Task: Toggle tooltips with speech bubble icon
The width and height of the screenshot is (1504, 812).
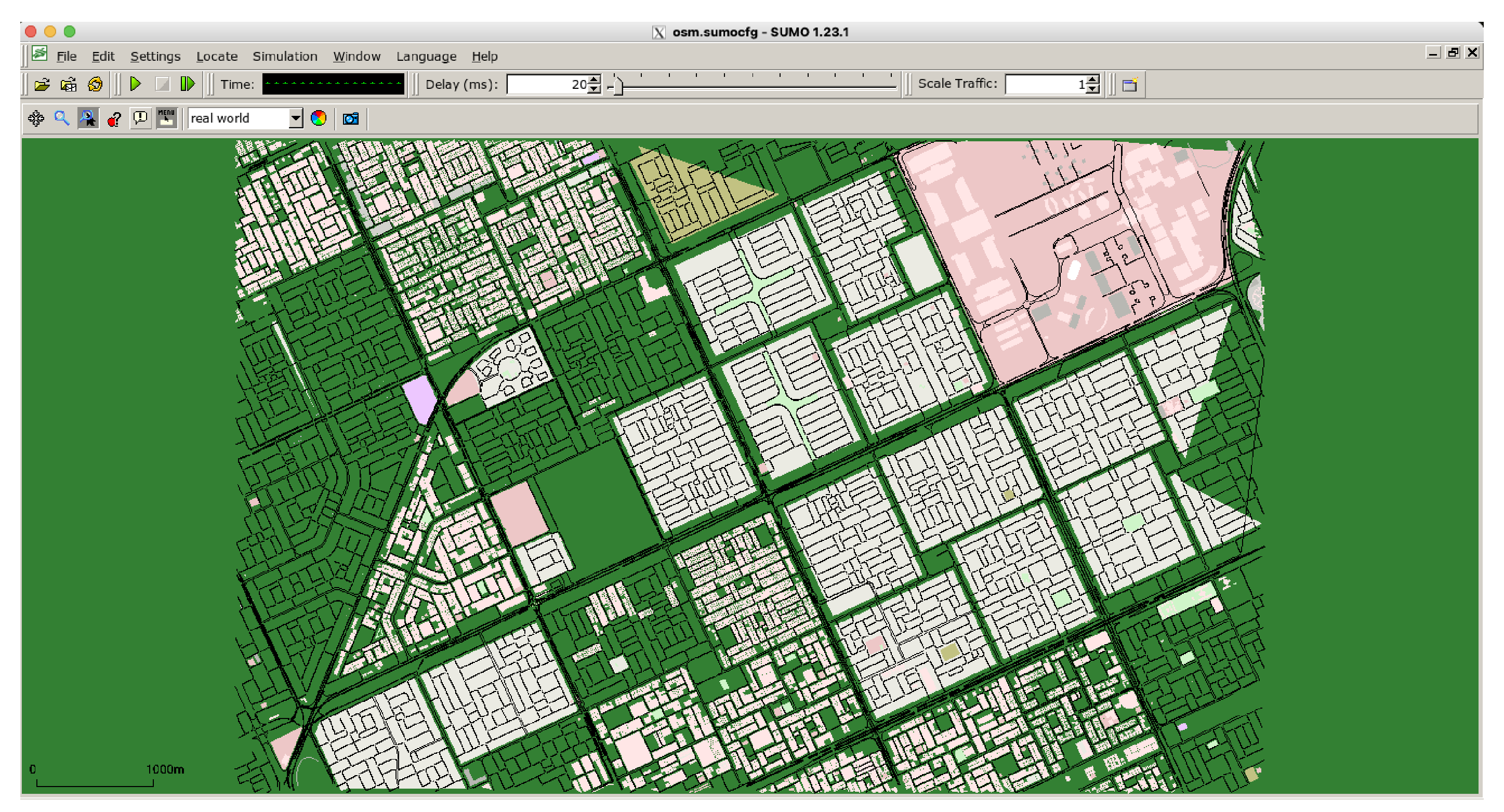Action: pos(140,118)
